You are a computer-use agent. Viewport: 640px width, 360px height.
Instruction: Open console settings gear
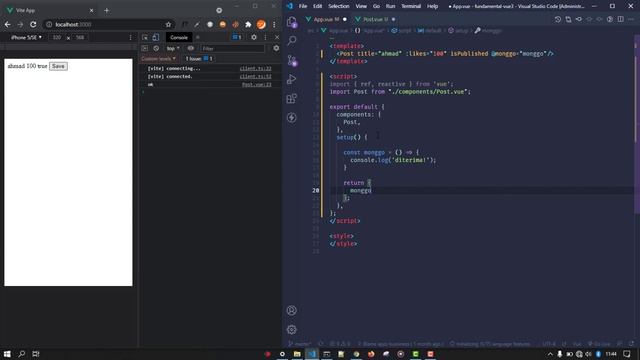(x=276, y=48)
